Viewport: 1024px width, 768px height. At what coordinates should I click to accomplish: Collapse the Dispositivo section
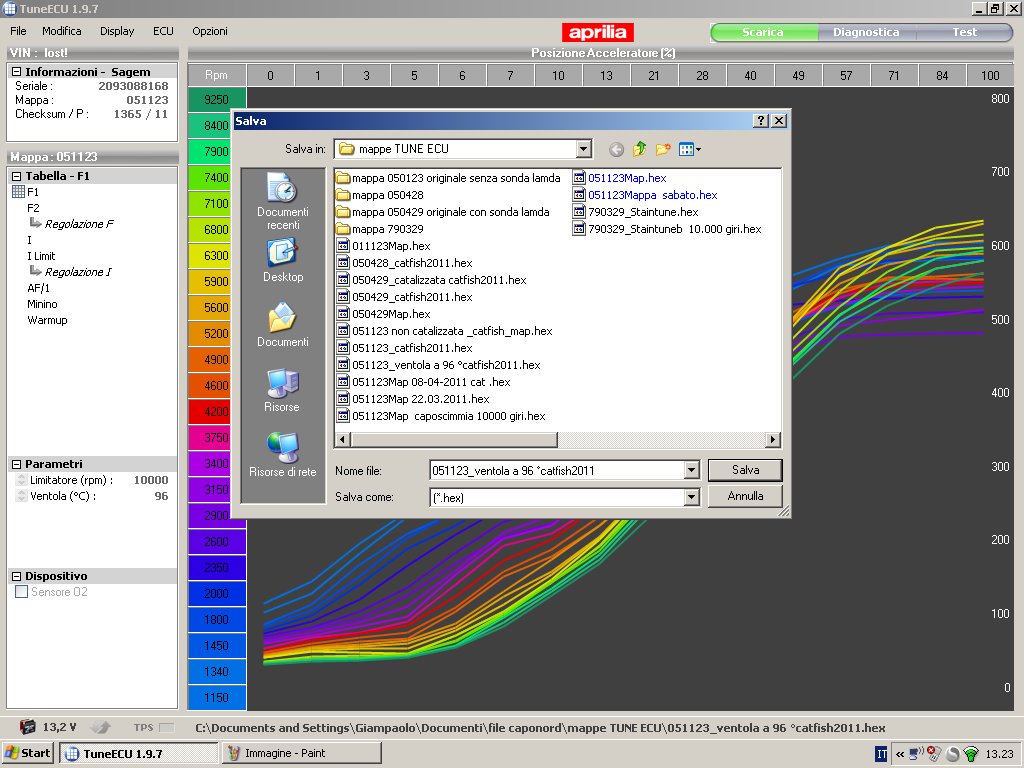16,576
